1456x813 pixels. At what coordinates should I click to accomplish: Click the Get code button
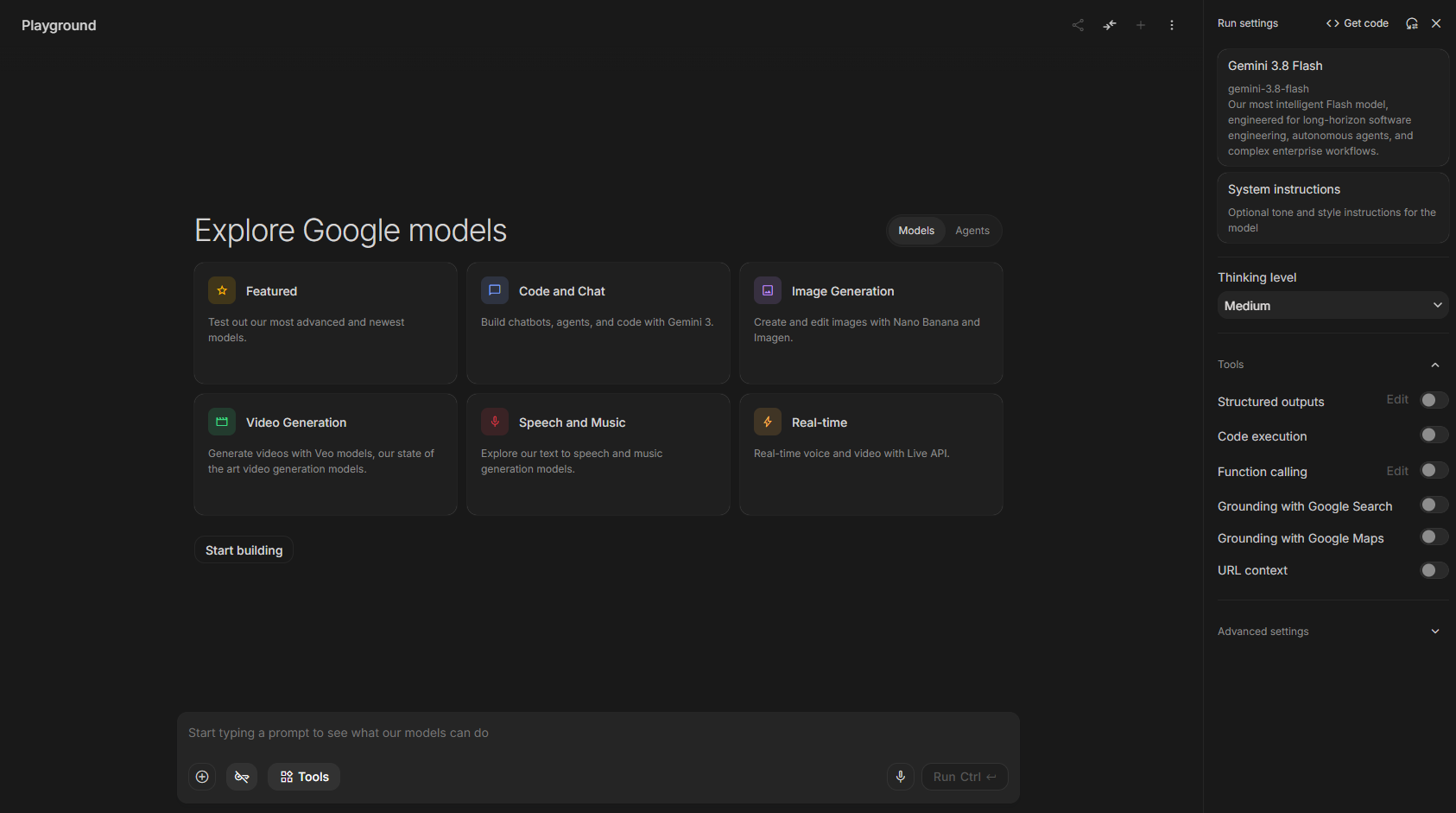click(1358, 23)
